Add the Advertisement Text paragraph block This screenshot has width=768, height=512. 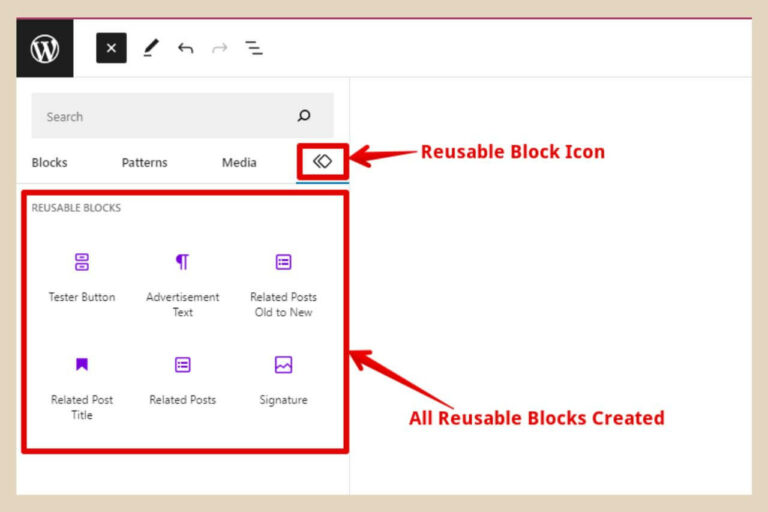(182, 262)
